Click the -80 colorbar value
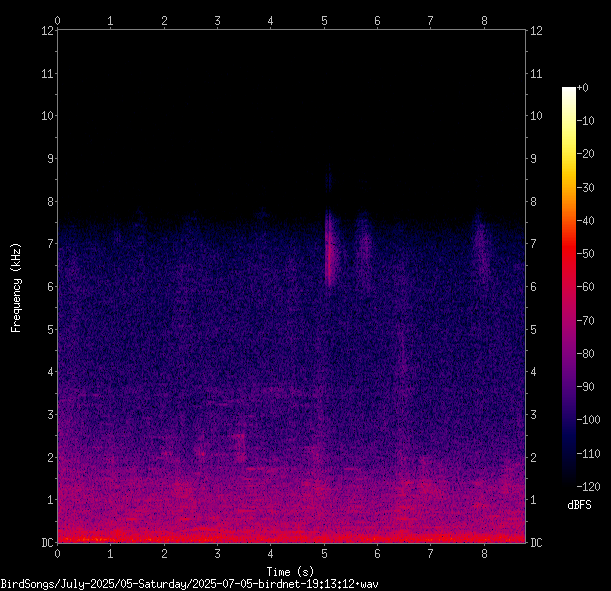Screen dimensions: 611x591 point(586,353)
